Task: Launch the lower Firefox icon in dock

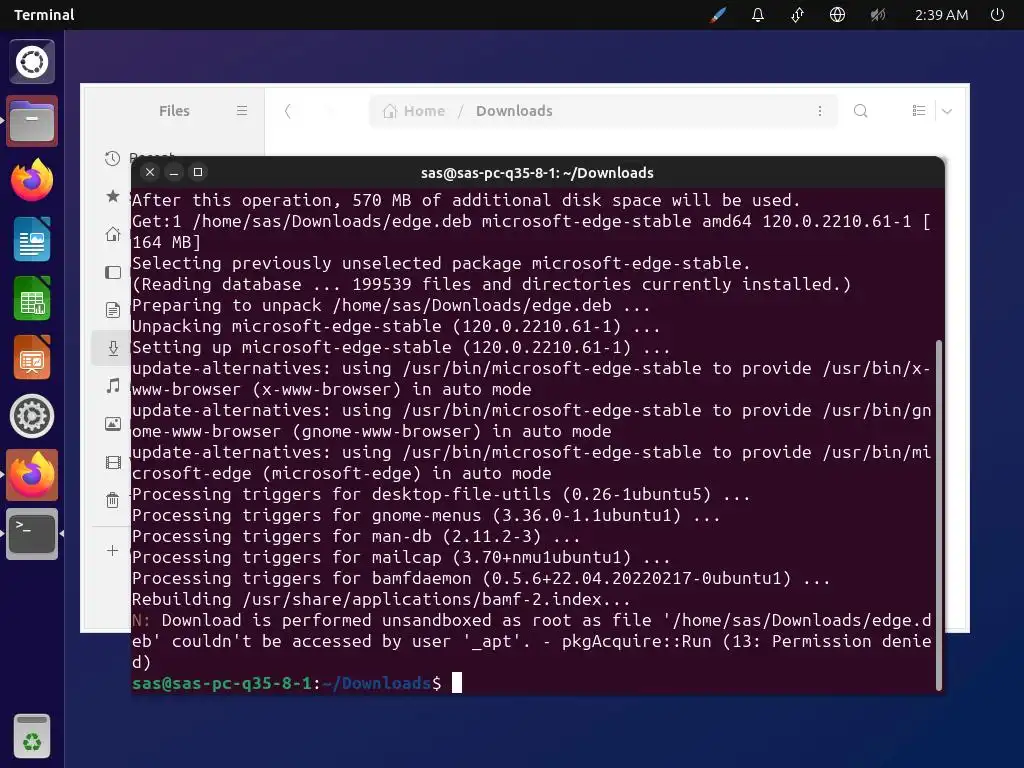Action: [32, 475]
